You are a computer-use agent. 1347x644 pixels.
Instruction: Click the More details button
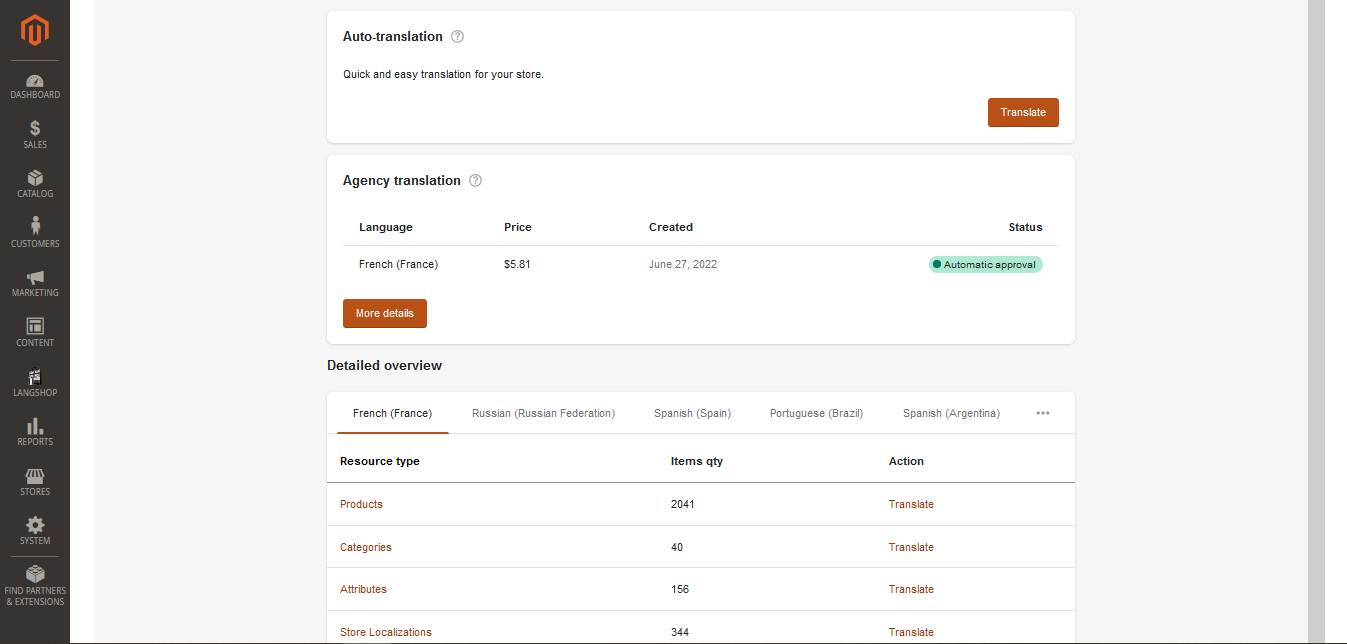pyautogui.click(x=385, y=313)
